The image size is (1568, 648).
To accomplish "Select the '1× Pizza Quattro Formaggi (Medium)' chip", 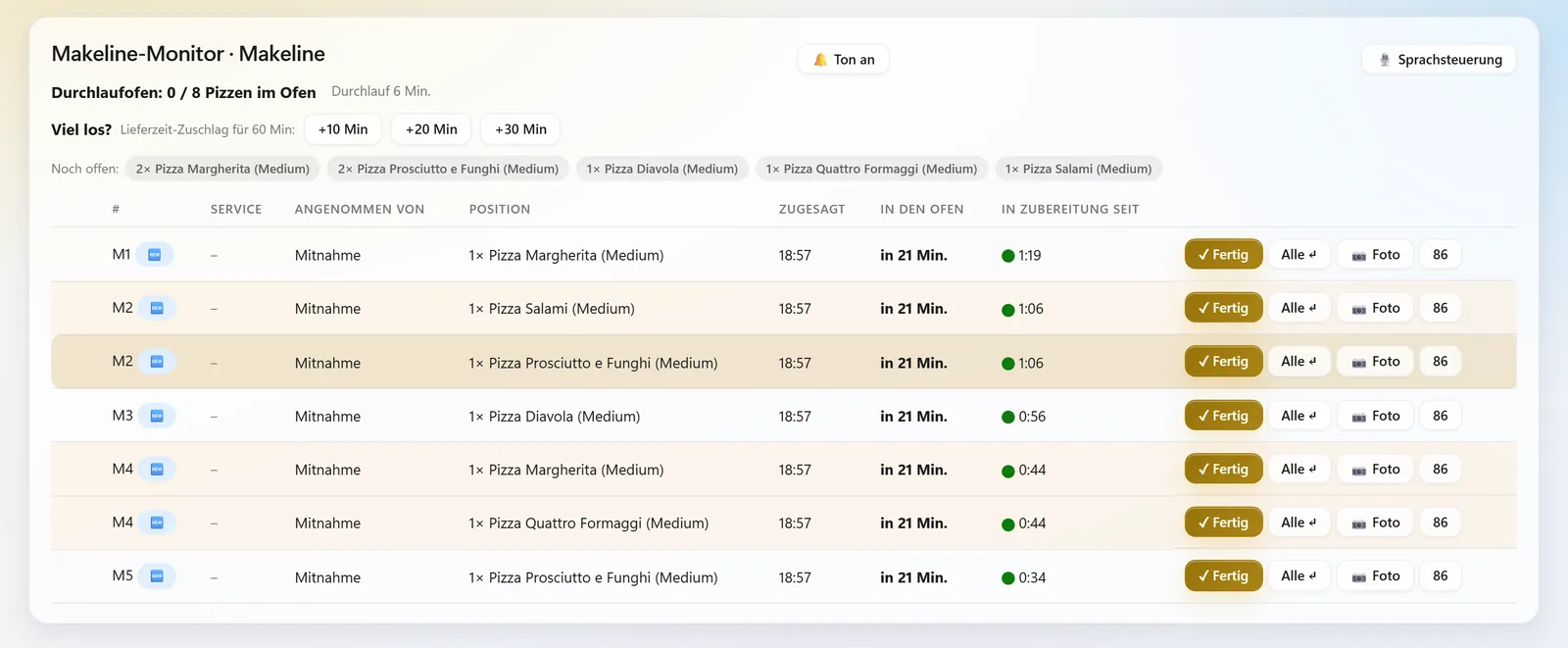I will coord(871,169).
